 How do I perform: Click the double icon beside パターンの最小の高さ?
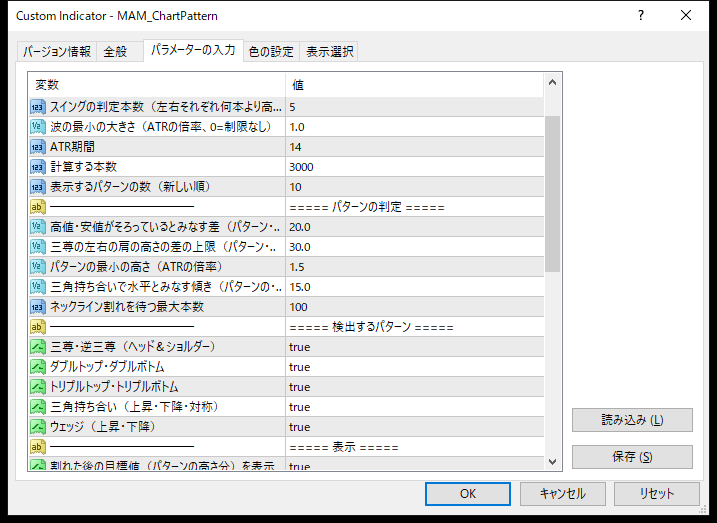coord(38,267)
